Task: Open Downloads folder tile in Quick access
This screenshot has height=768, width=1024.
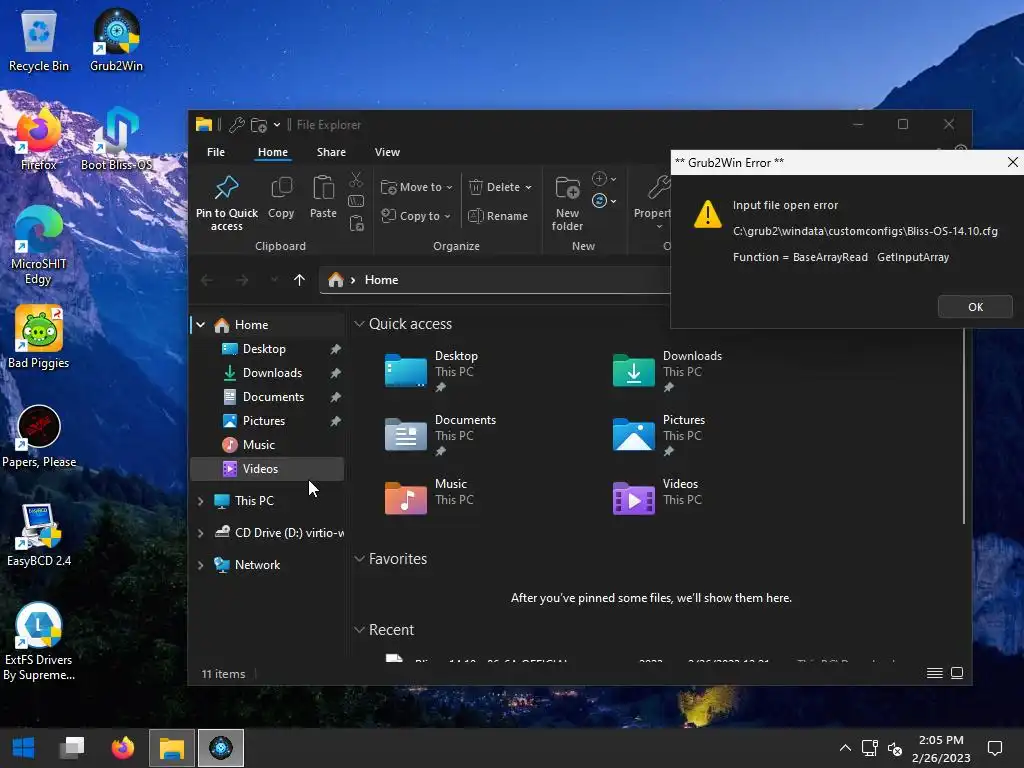Action: (667, 371)
